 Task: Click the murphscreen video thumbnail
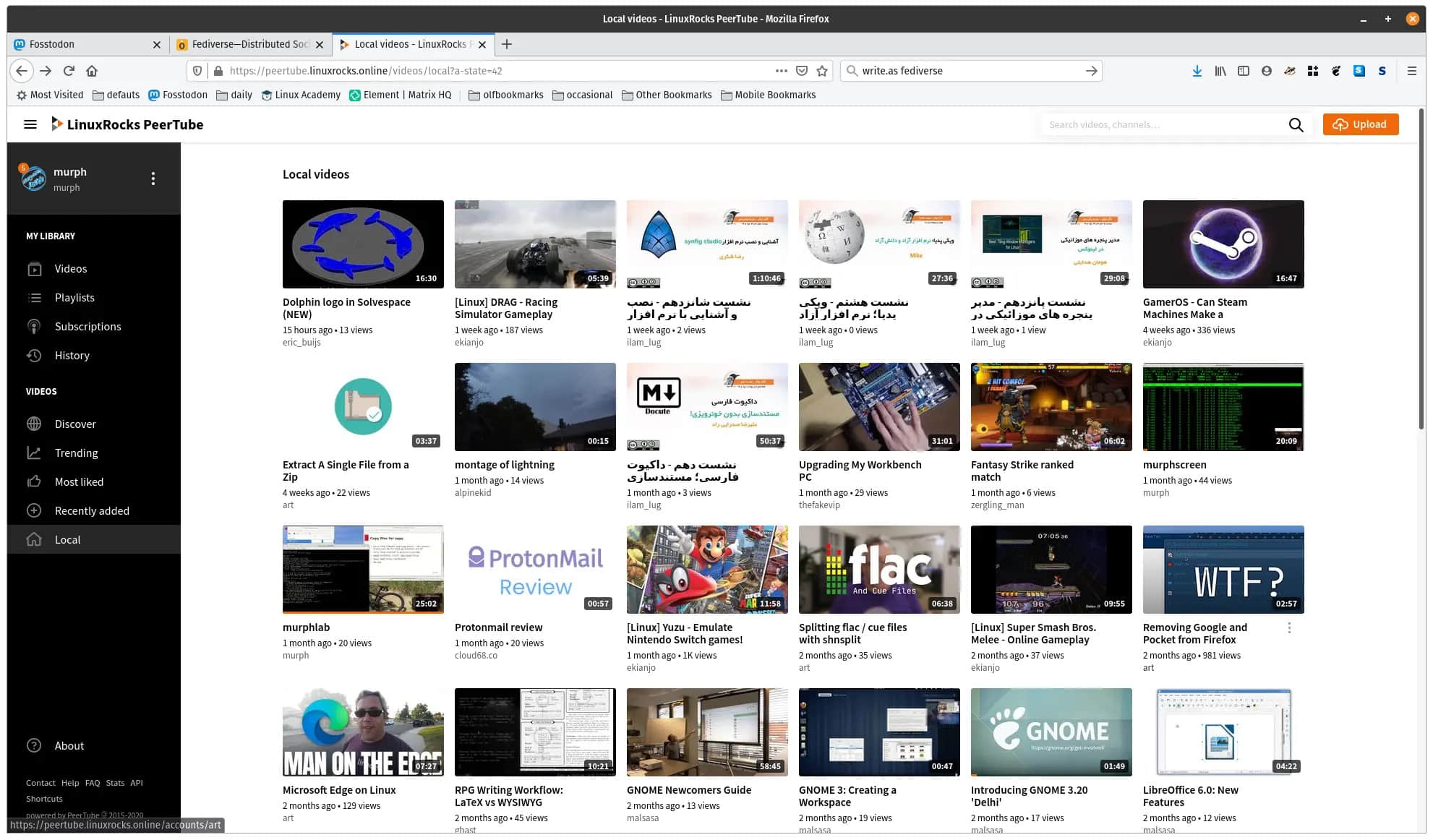[x=1223, y=406]
